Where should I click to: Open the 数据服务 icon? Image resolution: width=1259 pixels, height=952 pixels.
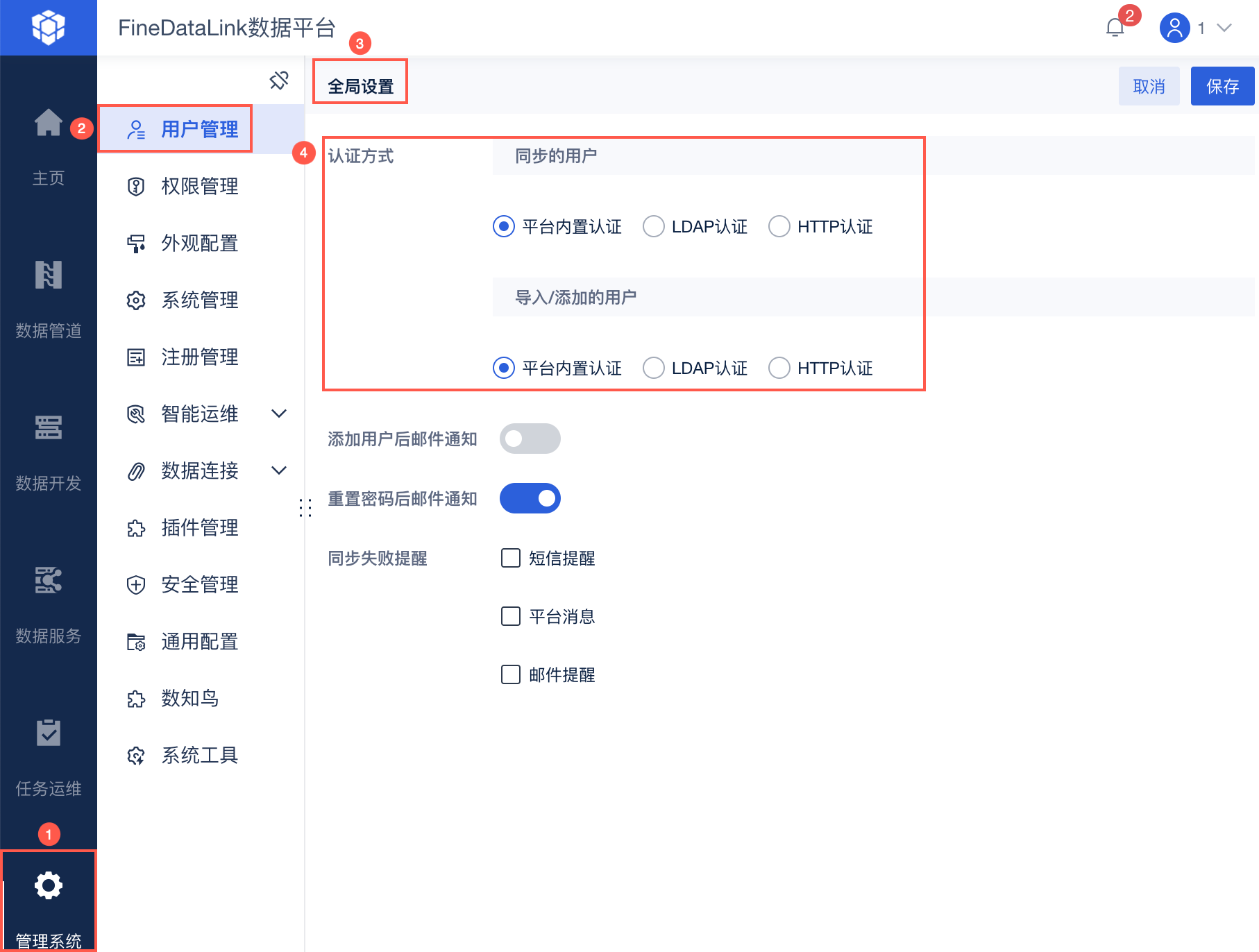(49, 580)
